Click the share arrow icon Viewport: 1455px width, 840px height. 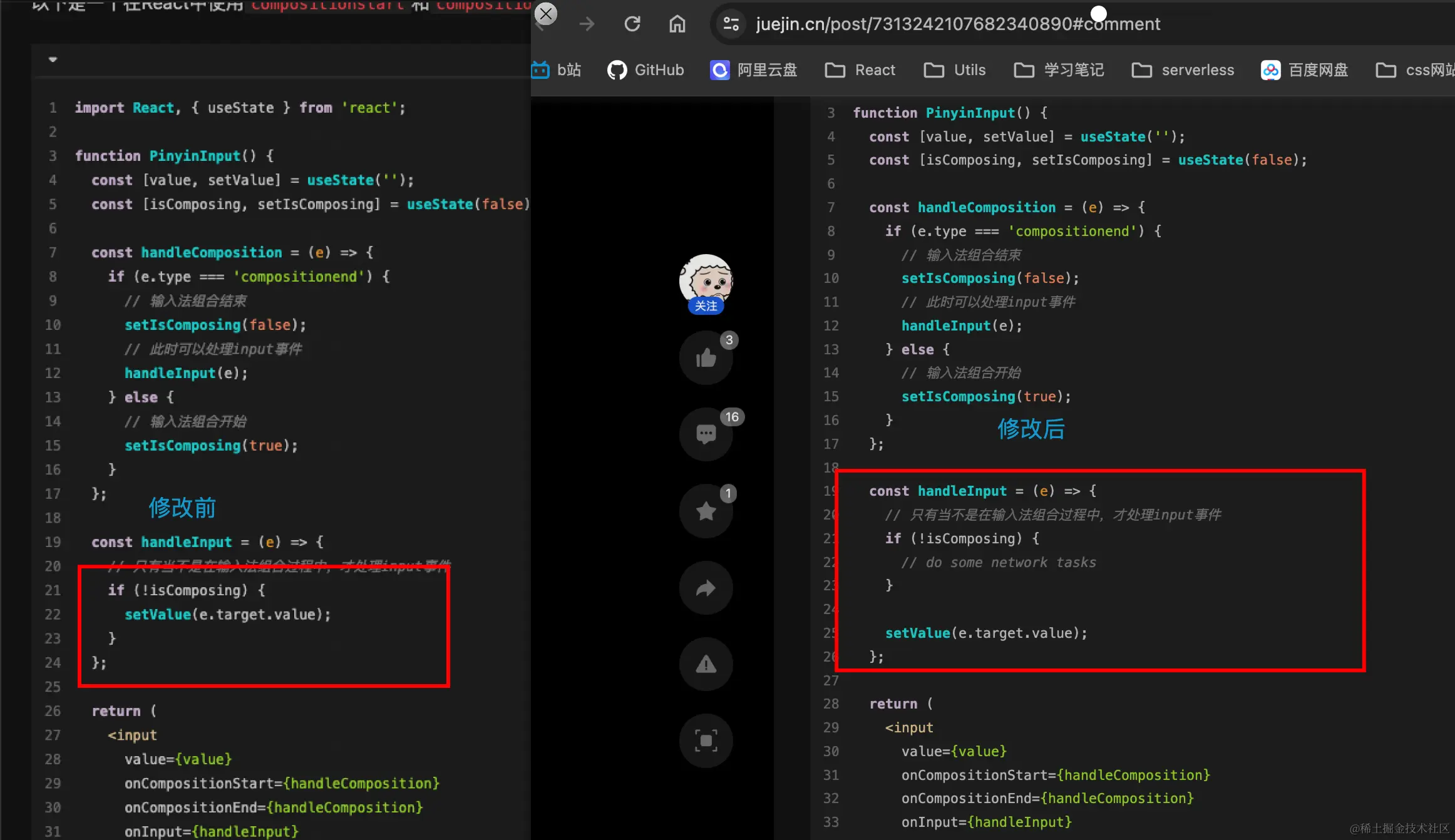[x=706, y=588]
